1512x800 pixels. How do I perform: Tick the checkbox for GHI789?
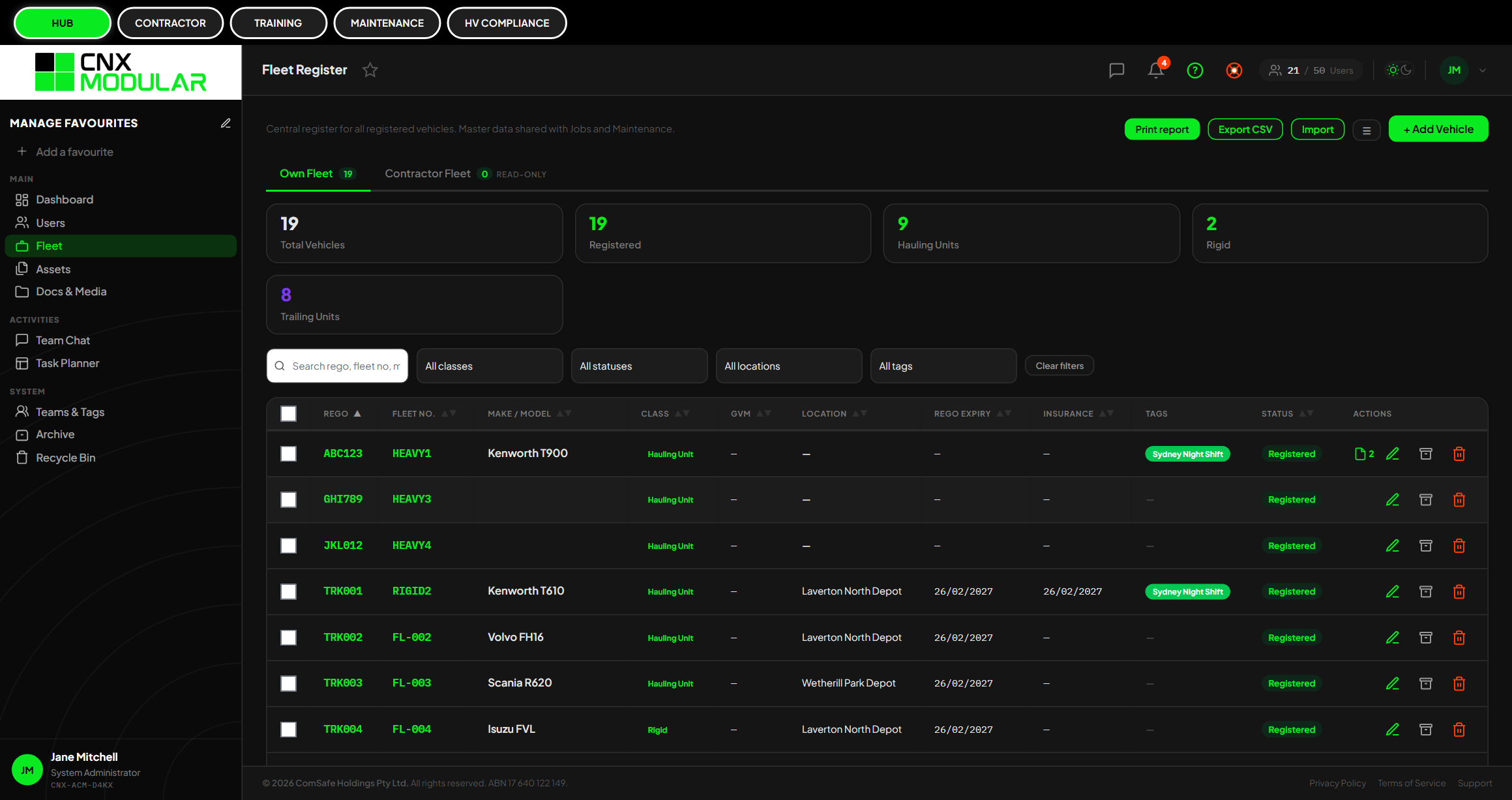288,499
